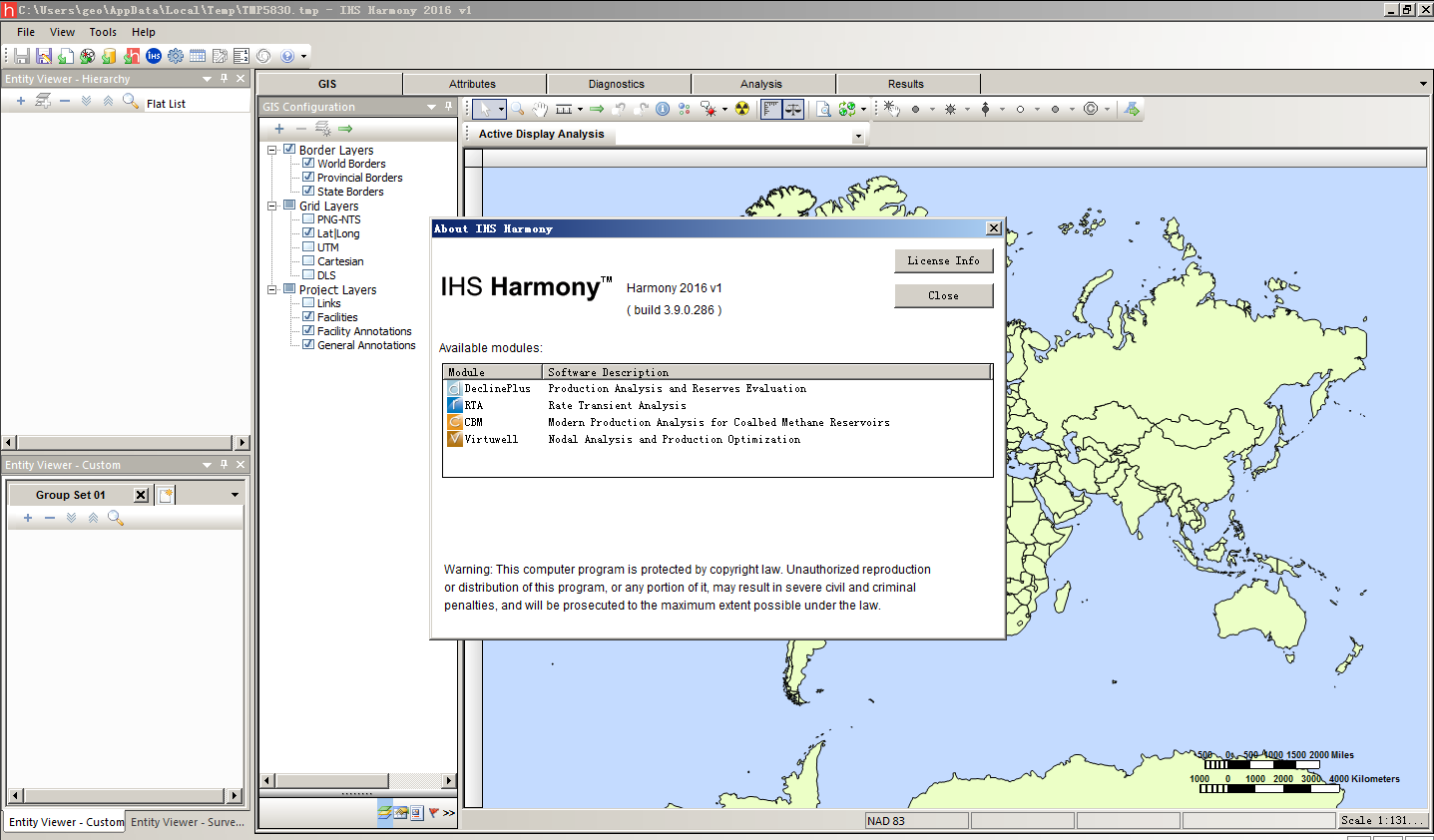This screenshot has width=1434, height=840.
Task: Click the Harmony import icon with red h
Action: (132, 56)
